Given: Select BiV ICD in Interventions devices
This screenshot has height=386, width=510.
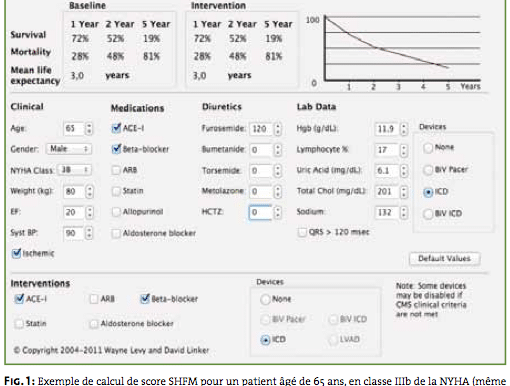Looking at the screenshot, I should pos(333,319).
